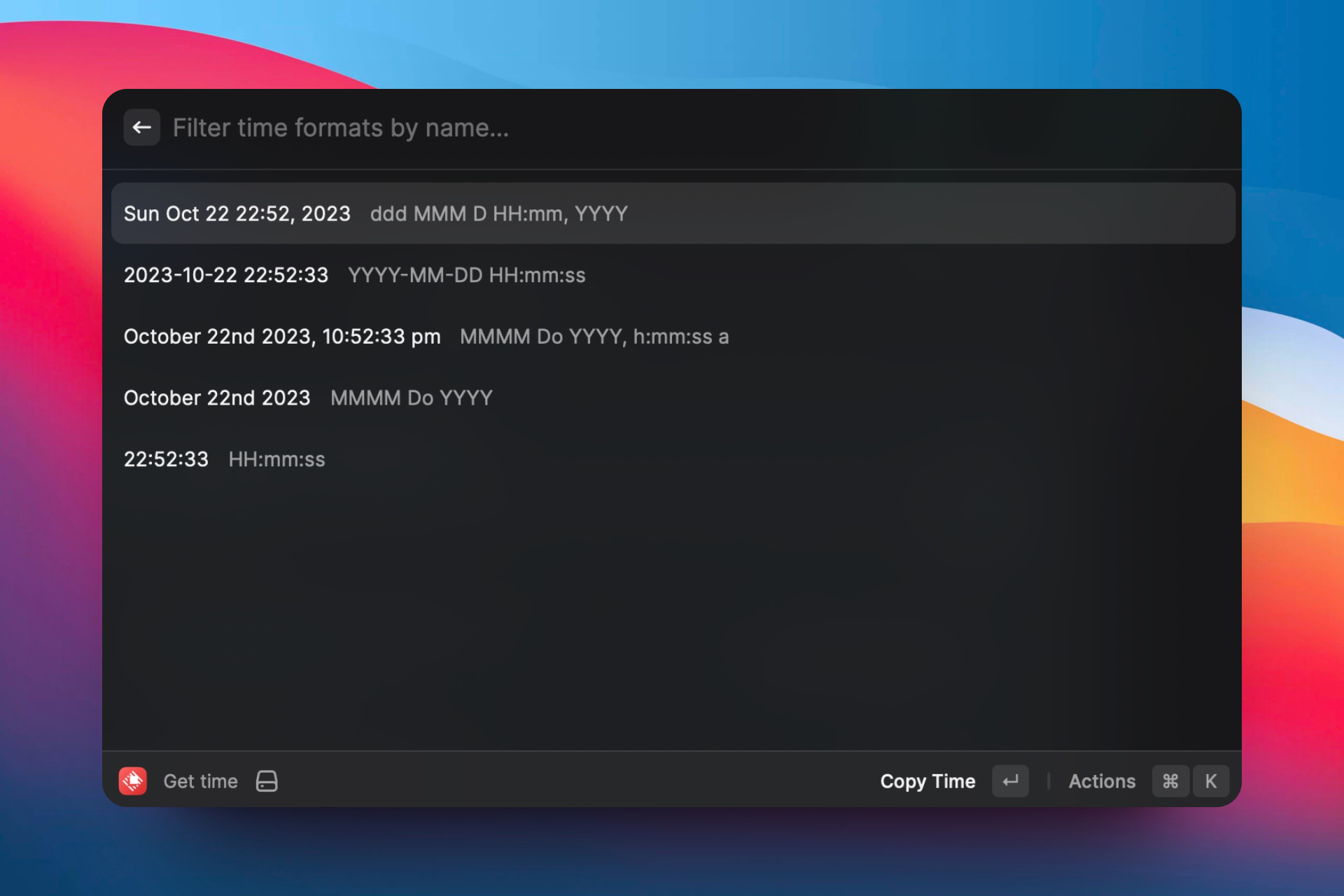Viewport: 1344px width, 896px height.
Task: Pick the 'October 22nd 2023' date entry
Action: pos(216,398)
